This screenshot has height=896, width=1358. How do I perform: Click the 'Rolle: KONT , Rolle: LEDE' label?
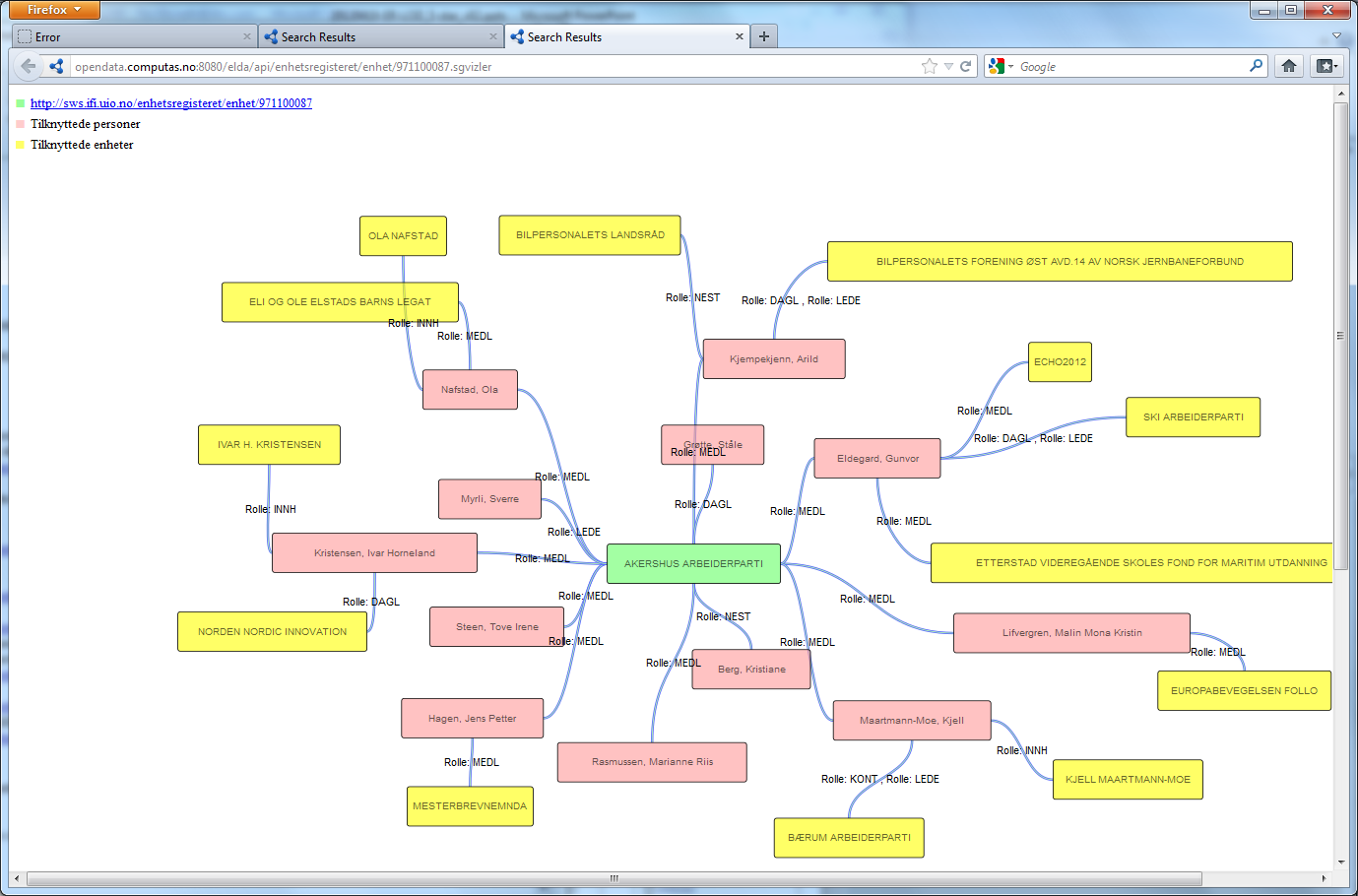click(880, 779)
